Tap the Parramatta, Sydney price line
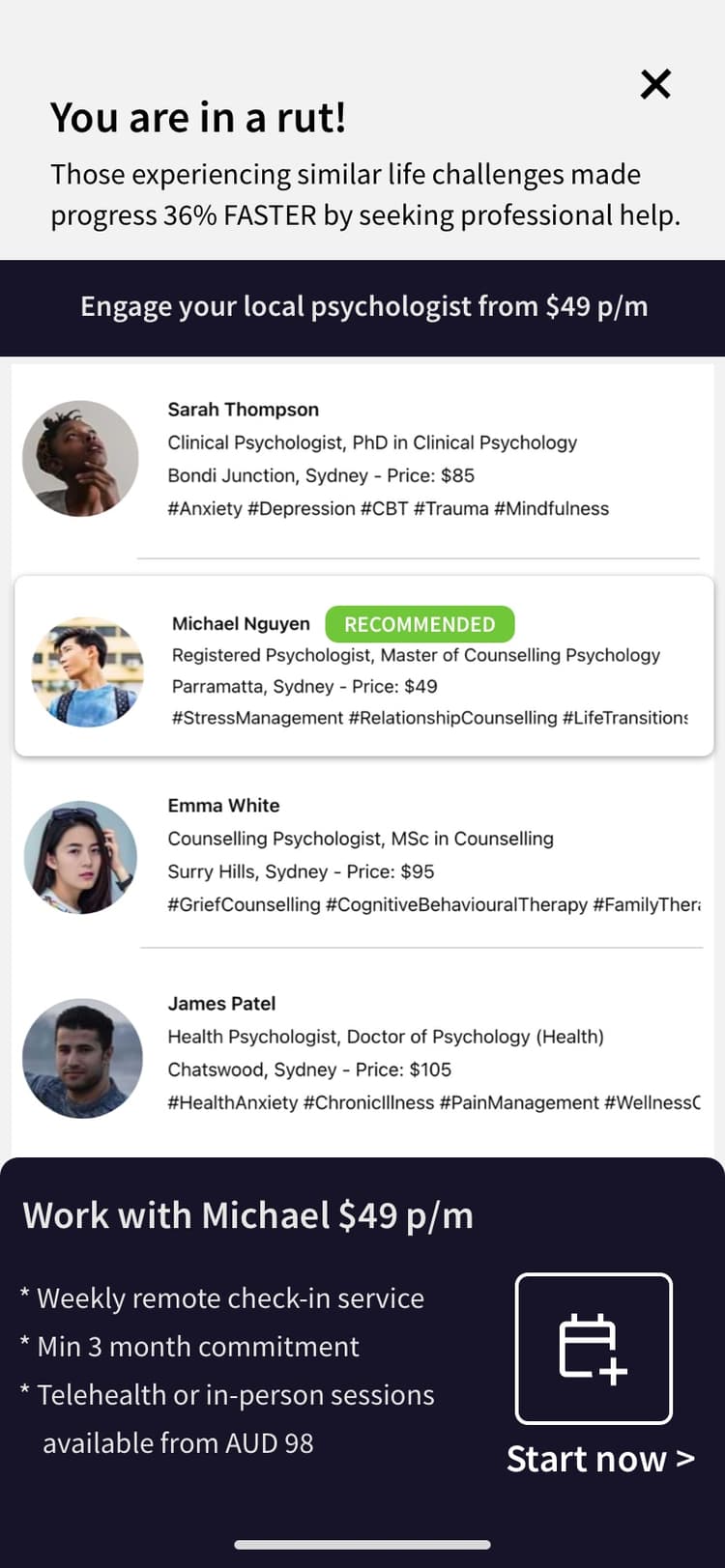 coord(304,687)
